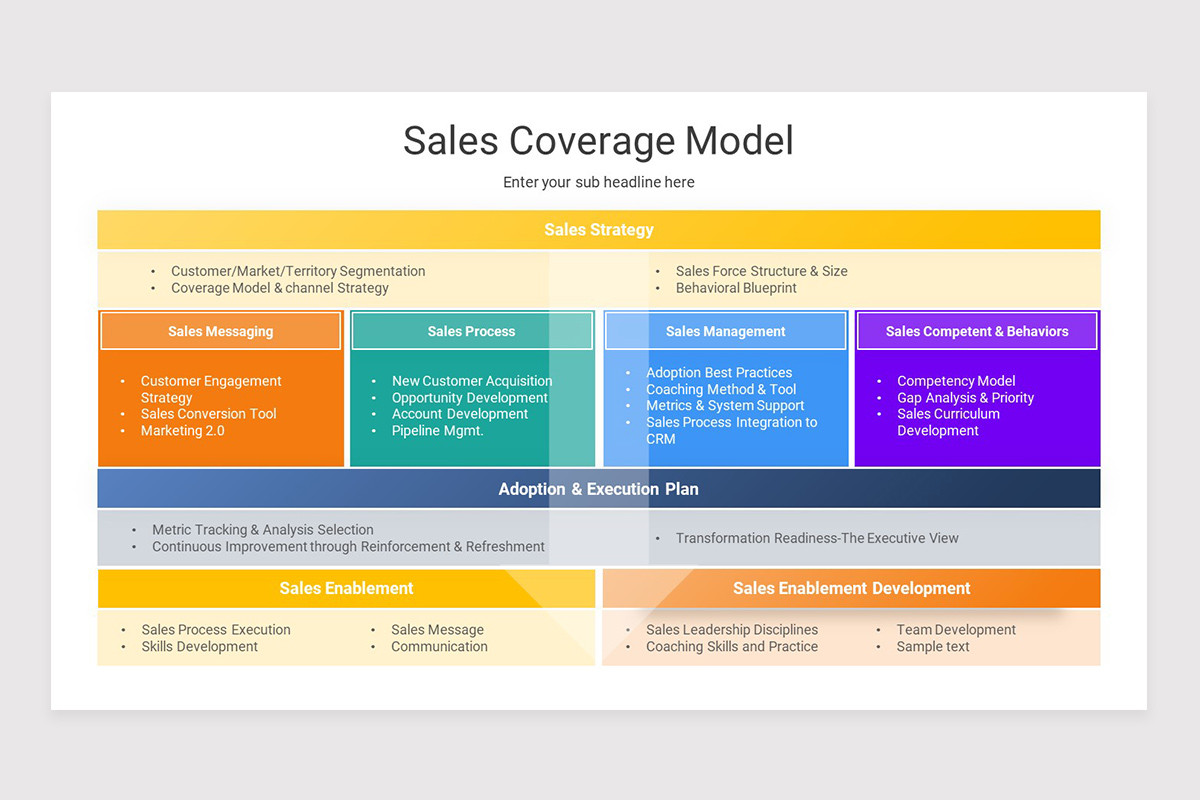Click the Sales Process Integration to CRM bullet
Image resolution: width=1200 pixels, height=800 pixels.
731,422
